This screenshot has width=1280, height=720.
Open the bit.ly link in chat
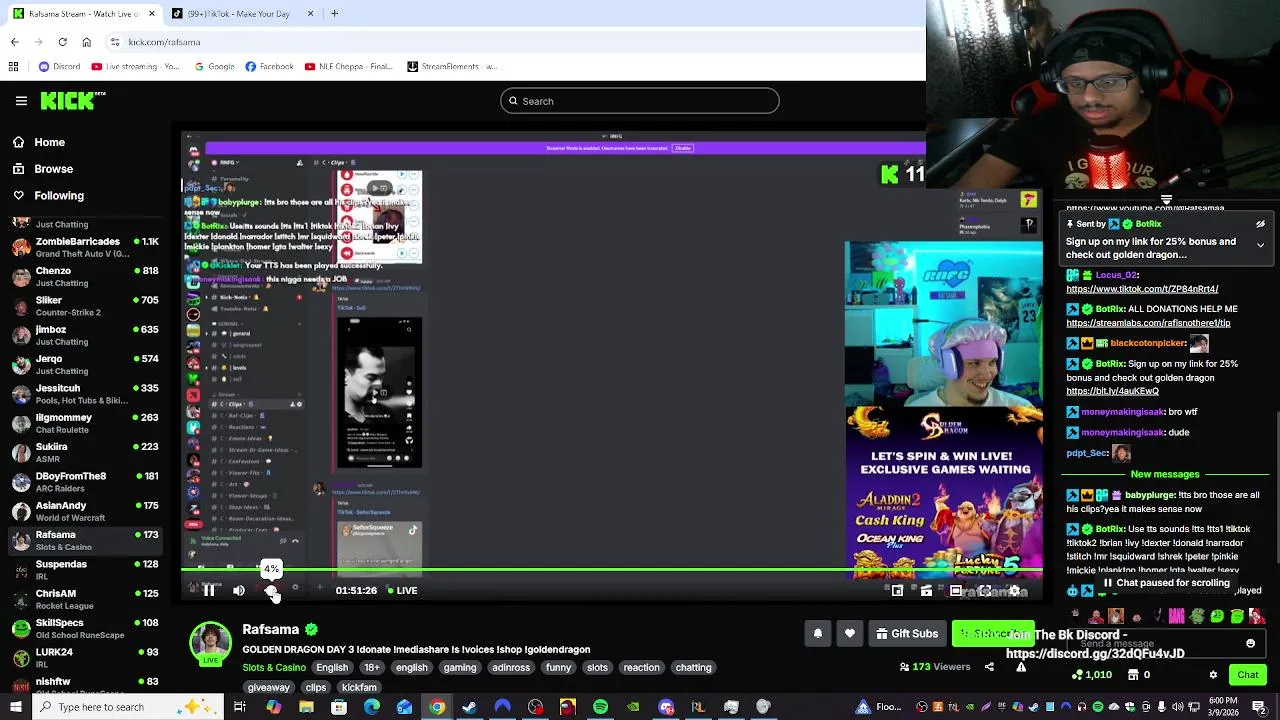(x=1112, y=391)
